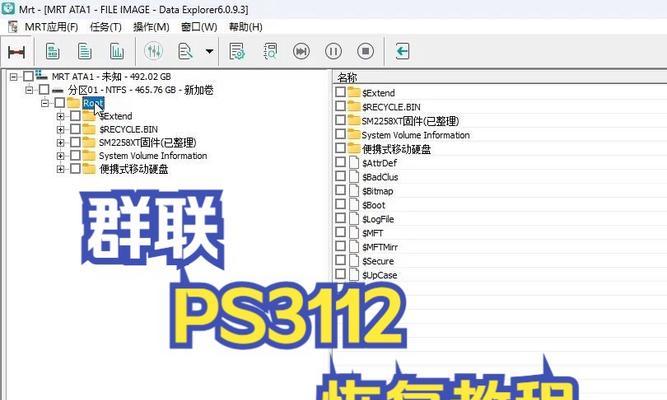
Task: Select MRT ATA1 - 未知 - 492.02 GB node
Action: coord(111,77)
